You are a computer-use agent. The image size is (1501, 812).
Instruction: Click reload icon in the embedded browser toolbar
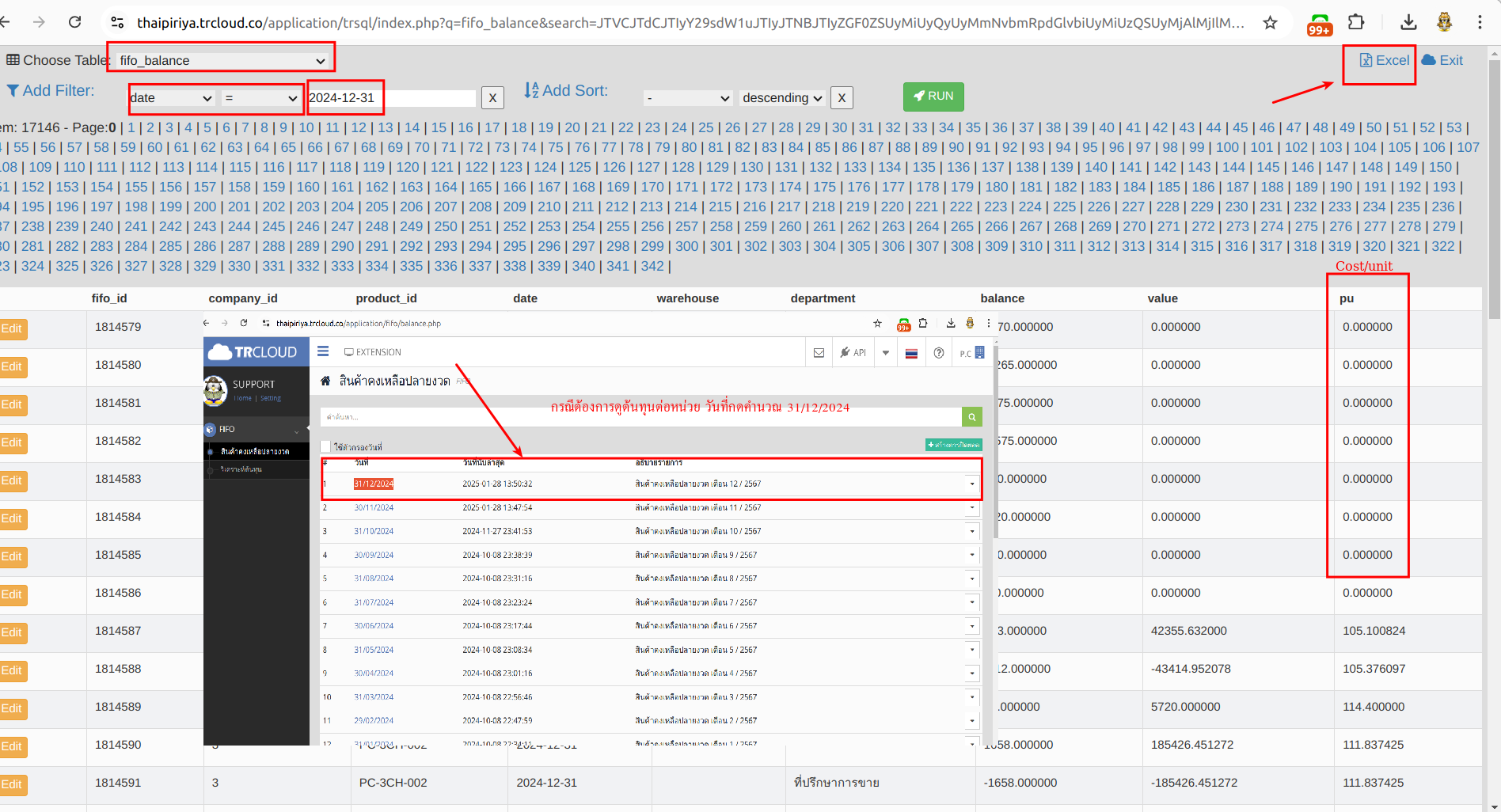point(244,323)
